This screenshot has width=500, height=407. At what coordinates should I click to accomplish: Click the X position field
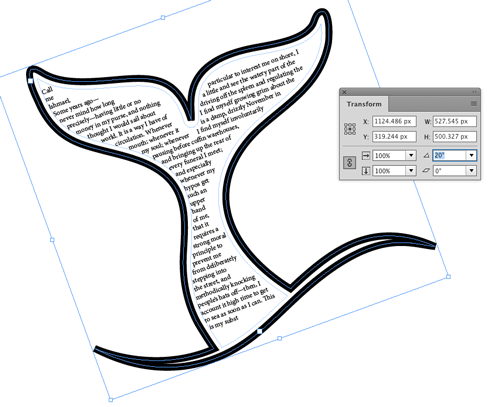click(394, 121)
